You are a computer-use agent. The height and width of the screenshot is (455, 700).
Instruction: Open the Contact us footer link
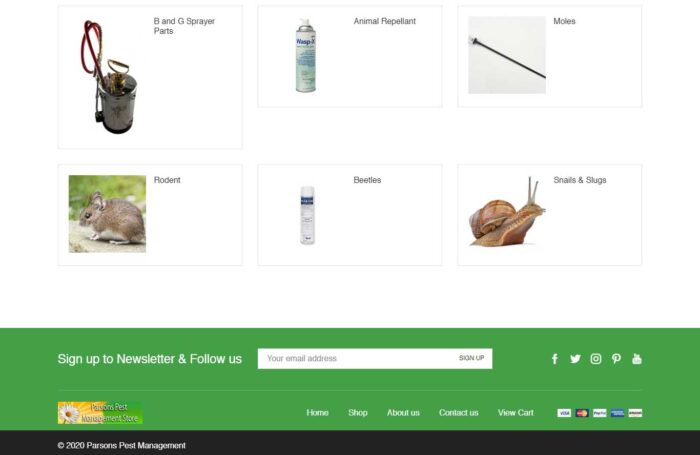coord(458,413)
